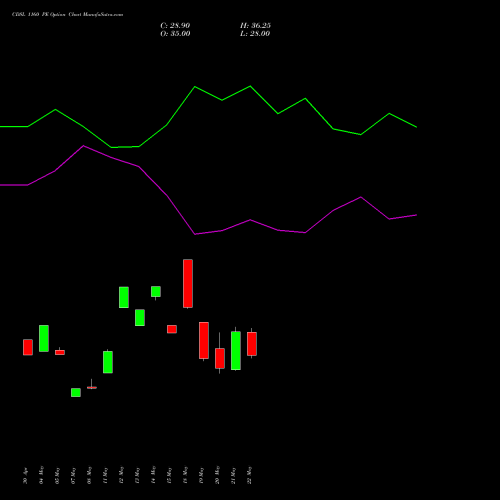Select the 22 May date label
Image resolution: width=500 pixels, height=500 pixels.
[x=249, y=475]
